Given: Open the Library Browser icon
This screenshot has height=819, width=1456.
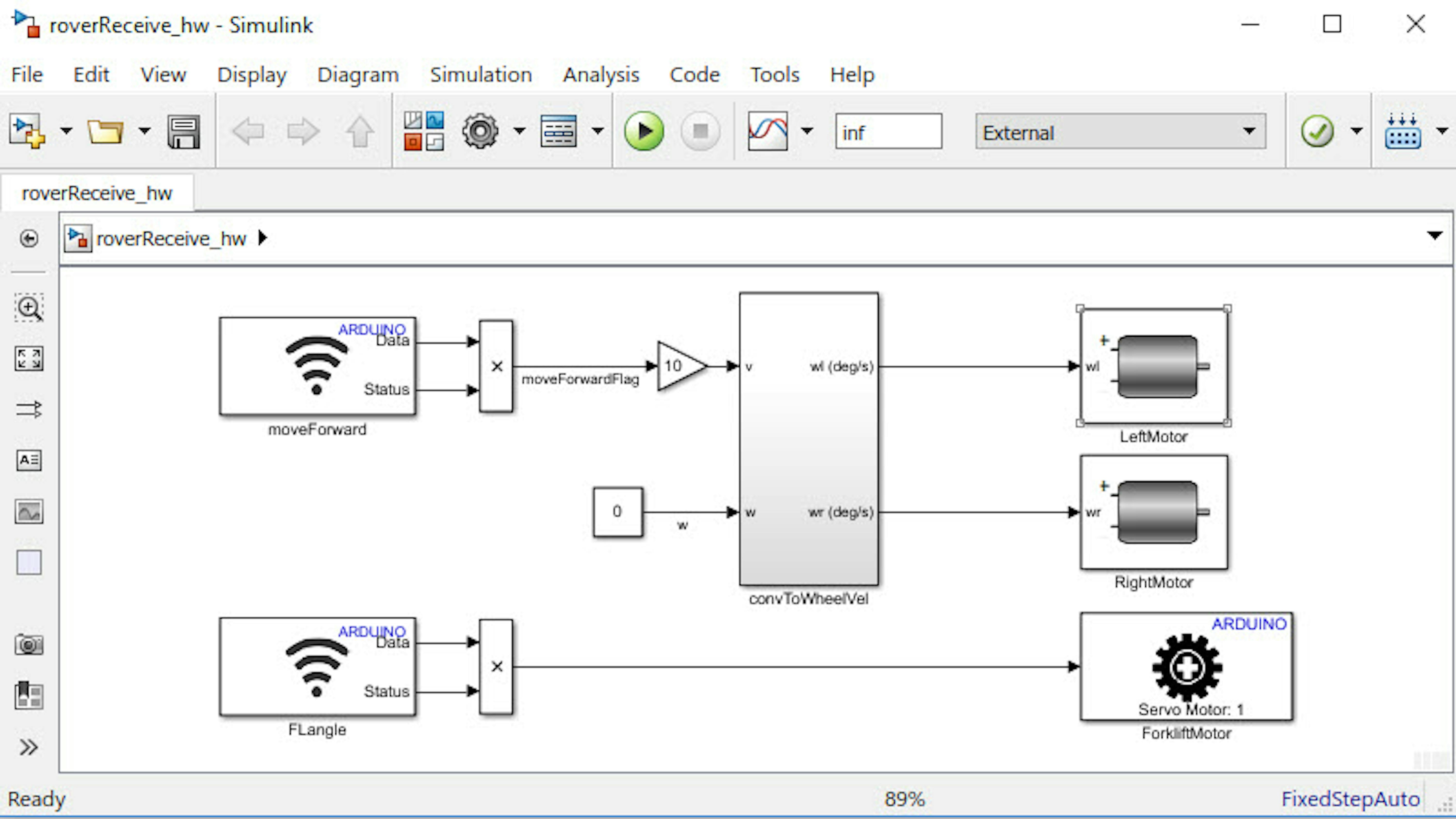Looking at the screenshot, I should [424, 131].
